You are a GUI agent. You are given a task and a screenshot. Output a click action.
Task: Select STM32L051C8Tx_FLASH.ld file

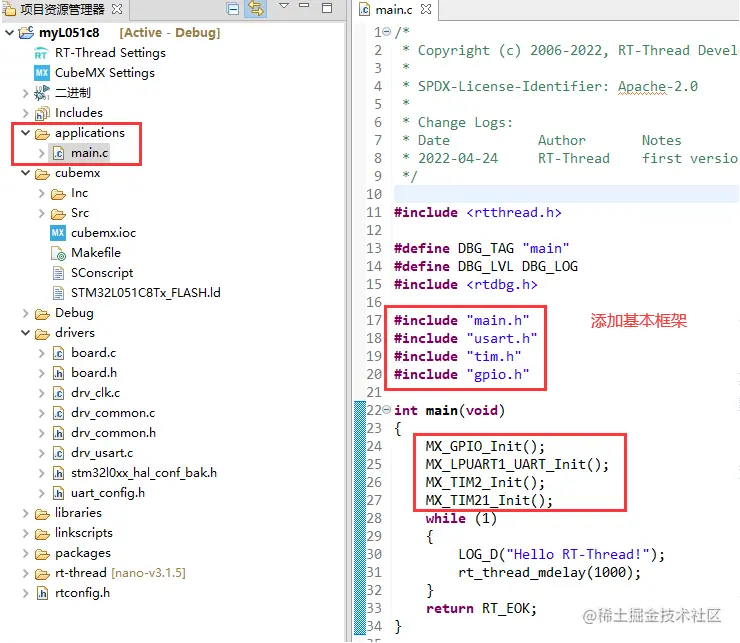145,293
